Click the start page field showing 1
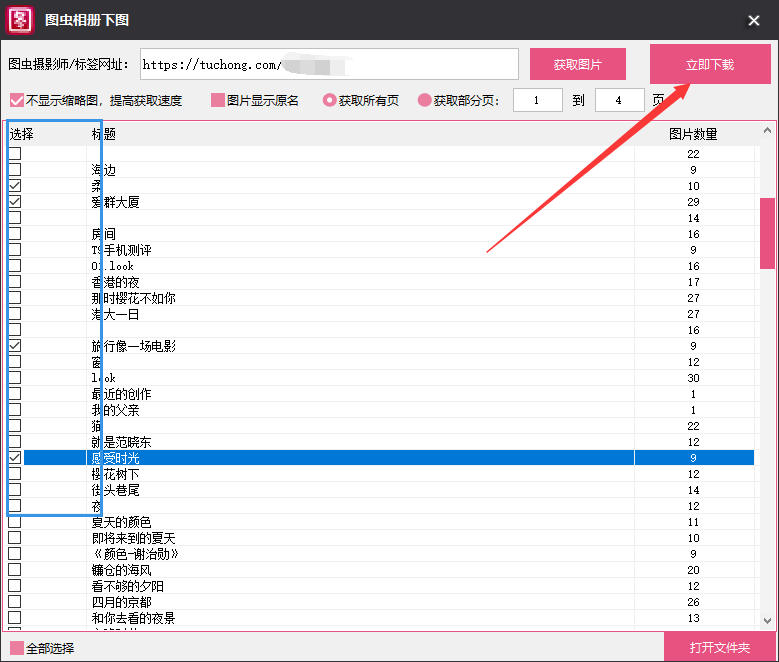This screenshot has height=662, width=779. [x=538, y=100]
